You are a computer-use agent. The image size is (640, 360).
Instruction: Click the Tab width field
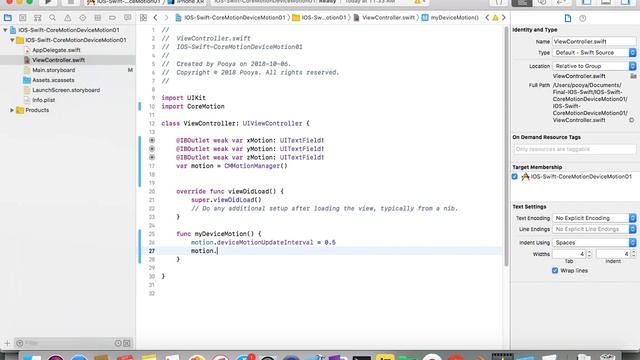(569, 254)
